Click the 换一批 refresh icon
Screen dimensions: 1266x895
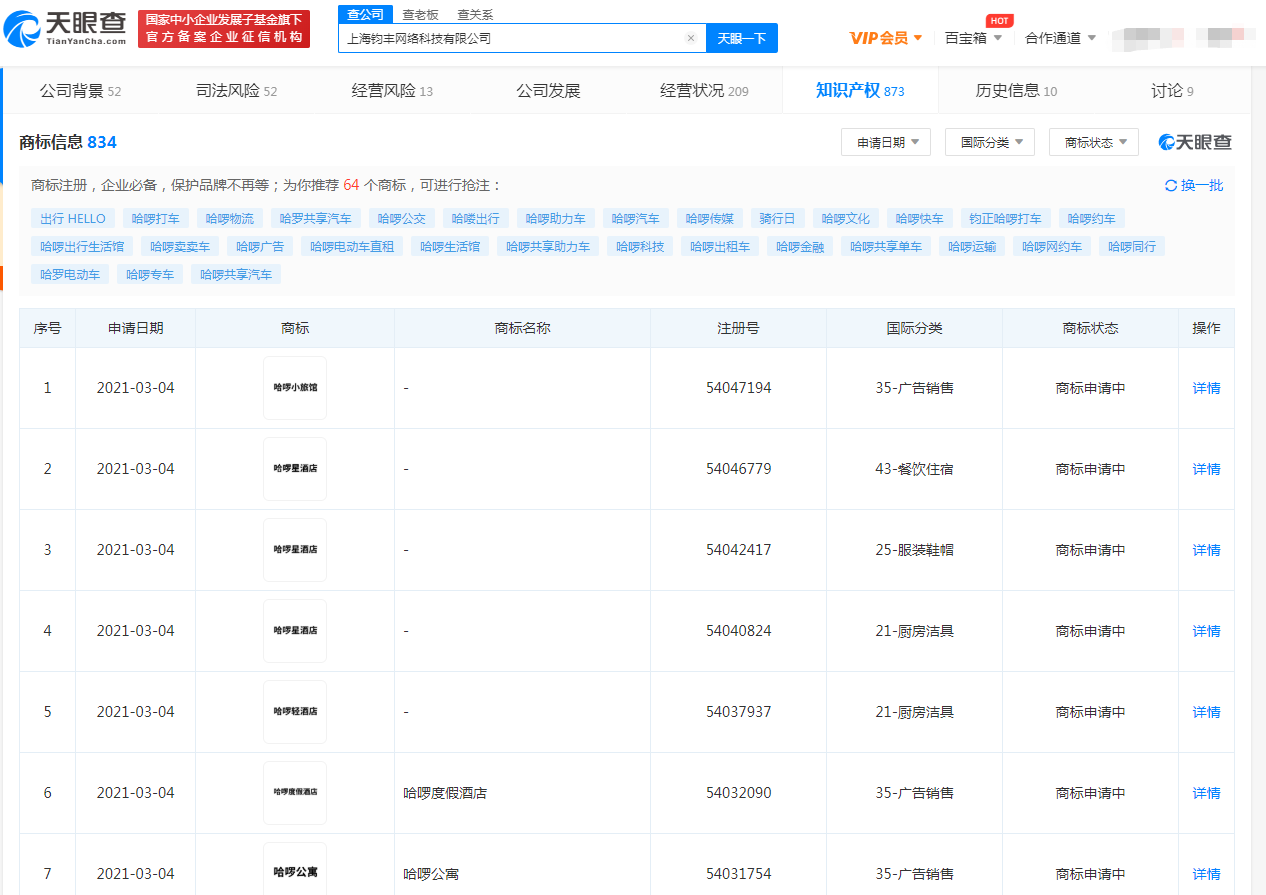1171,185
